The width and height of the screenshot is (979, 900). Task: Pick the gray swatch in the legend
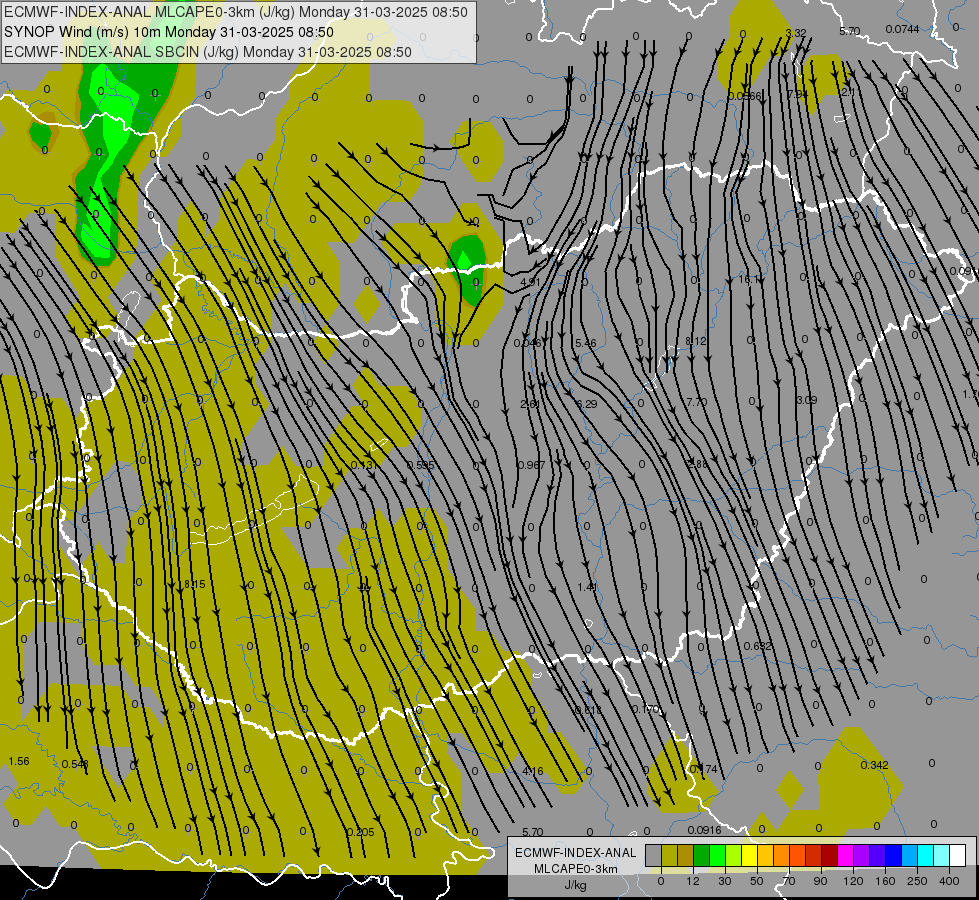pyautogui.click(x=654, y=855)
